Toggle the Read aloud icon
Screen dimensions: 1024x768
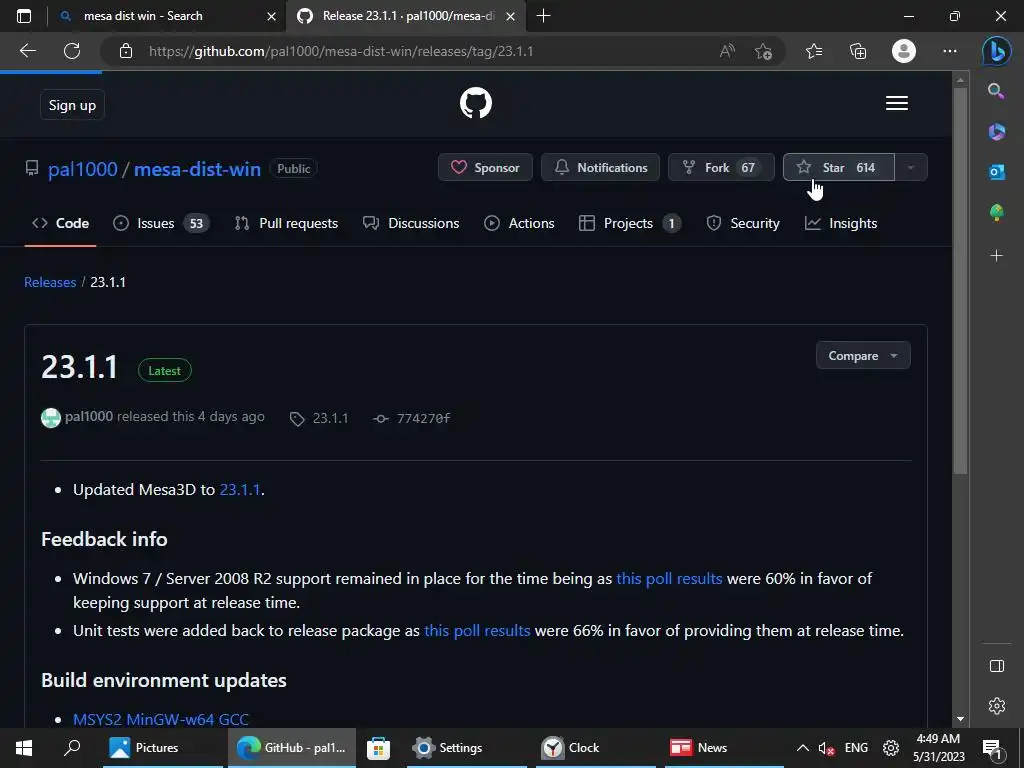tap(727, 51)
